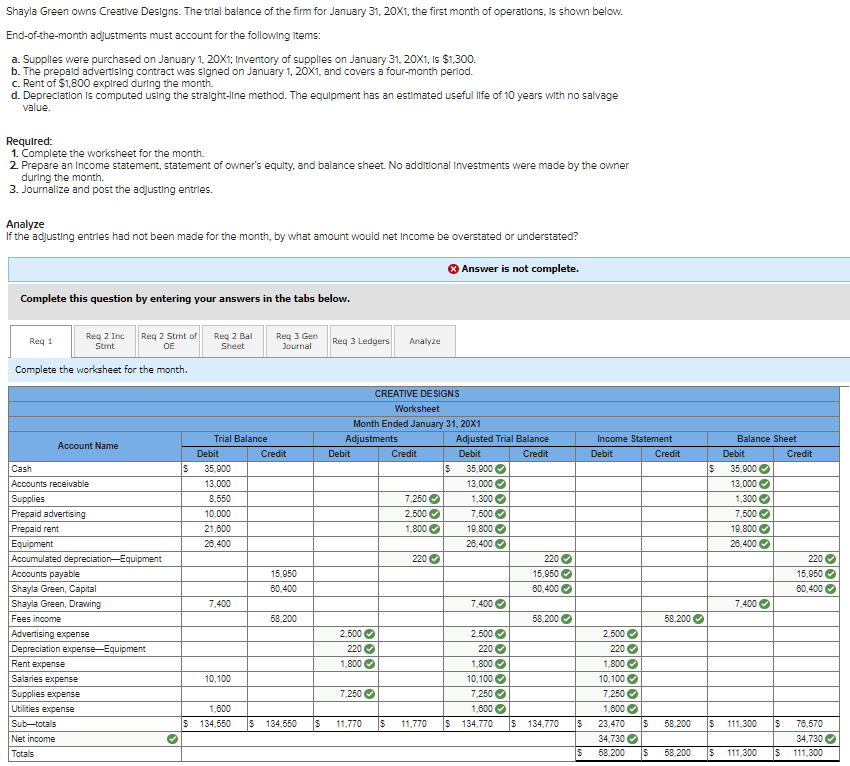Click Prepaid rent adjusted debit 19,800

tap(476, 529)
